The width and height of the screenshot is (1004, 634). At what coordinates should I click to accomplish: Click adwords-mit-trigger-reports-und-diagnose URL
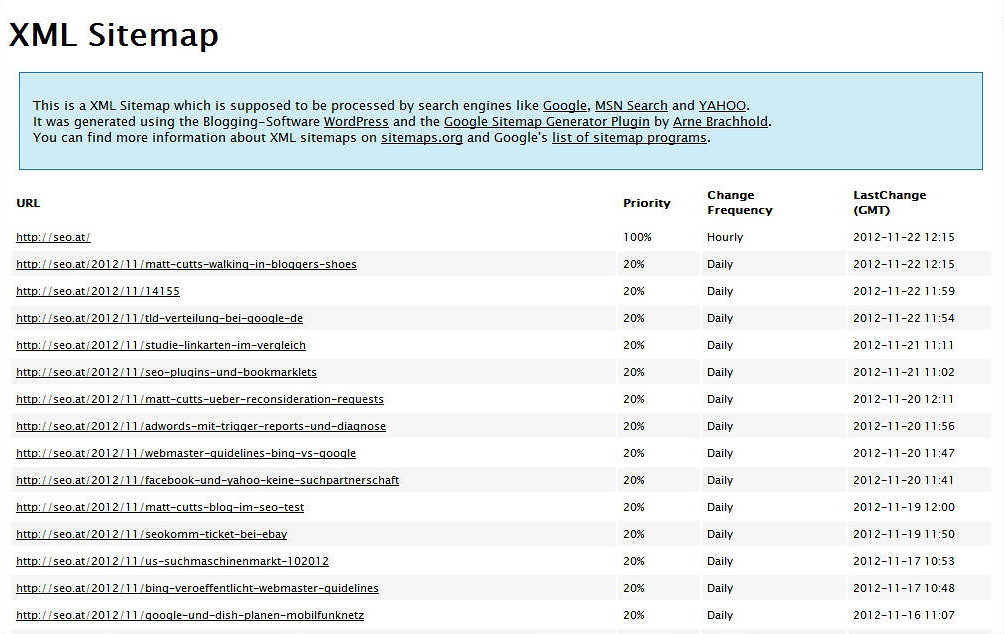click(201, 427)
